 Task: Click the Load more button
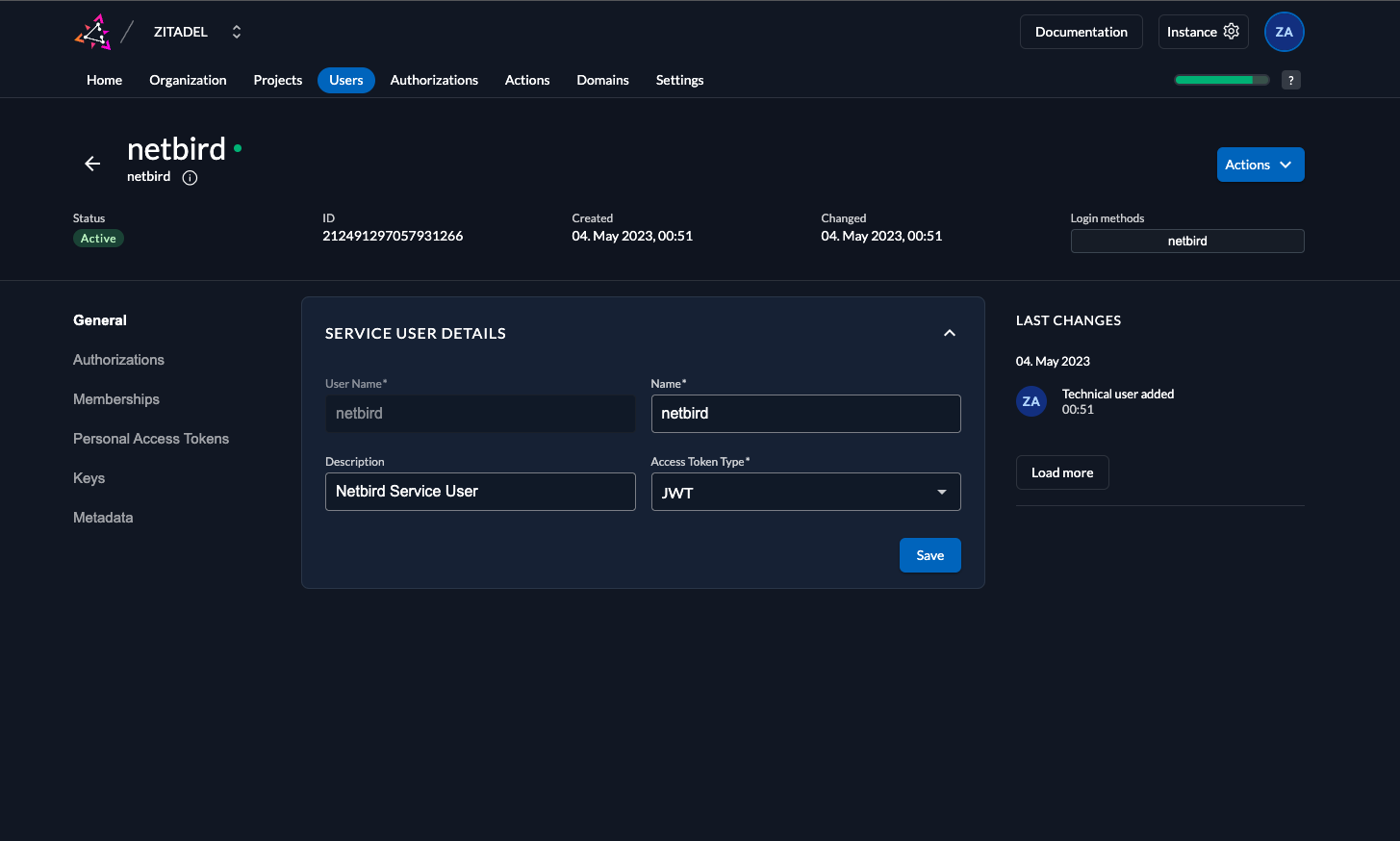click(1061, 472)
